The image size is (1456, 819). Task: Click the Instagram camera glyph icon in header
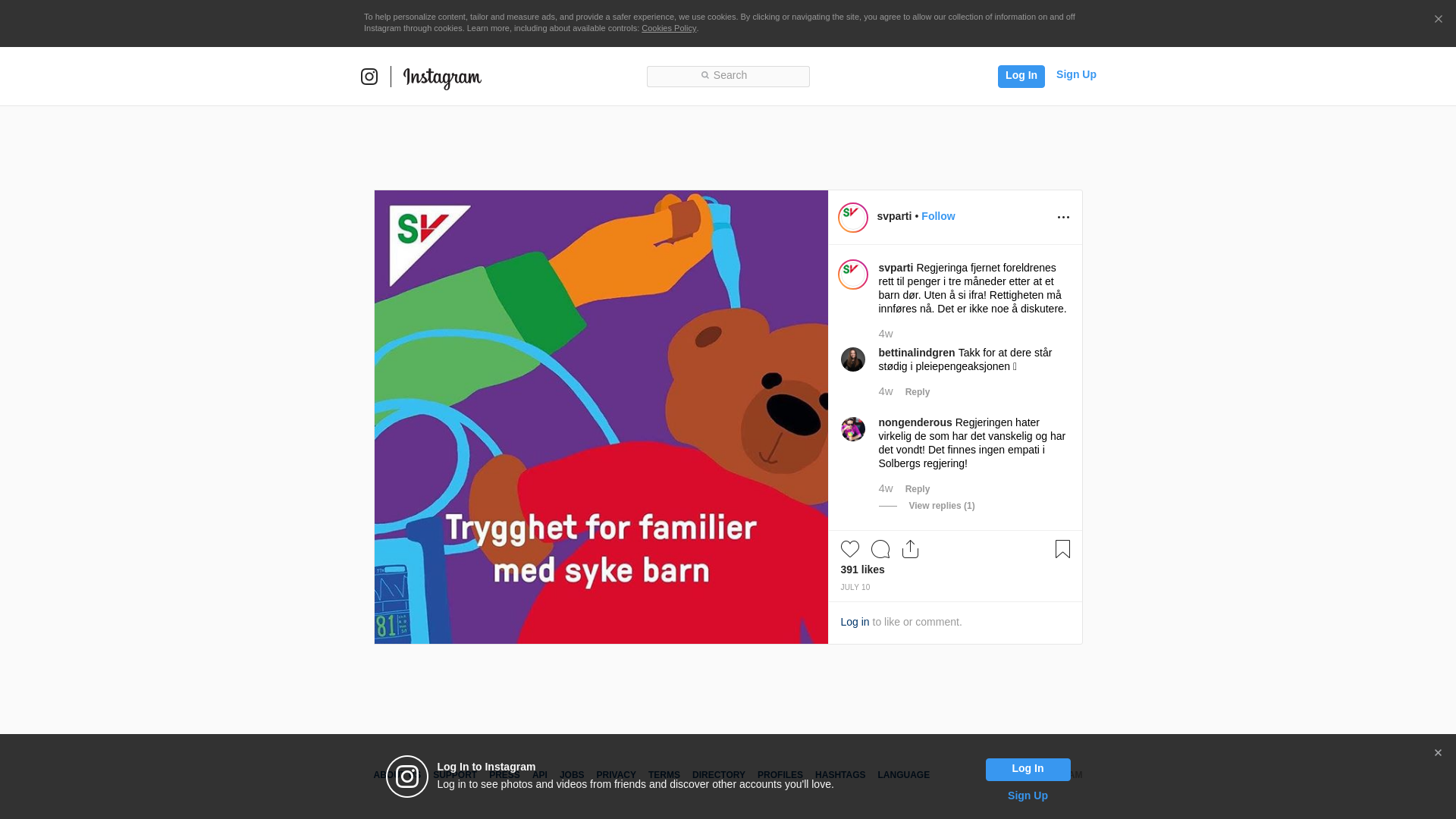click(369, 77)
